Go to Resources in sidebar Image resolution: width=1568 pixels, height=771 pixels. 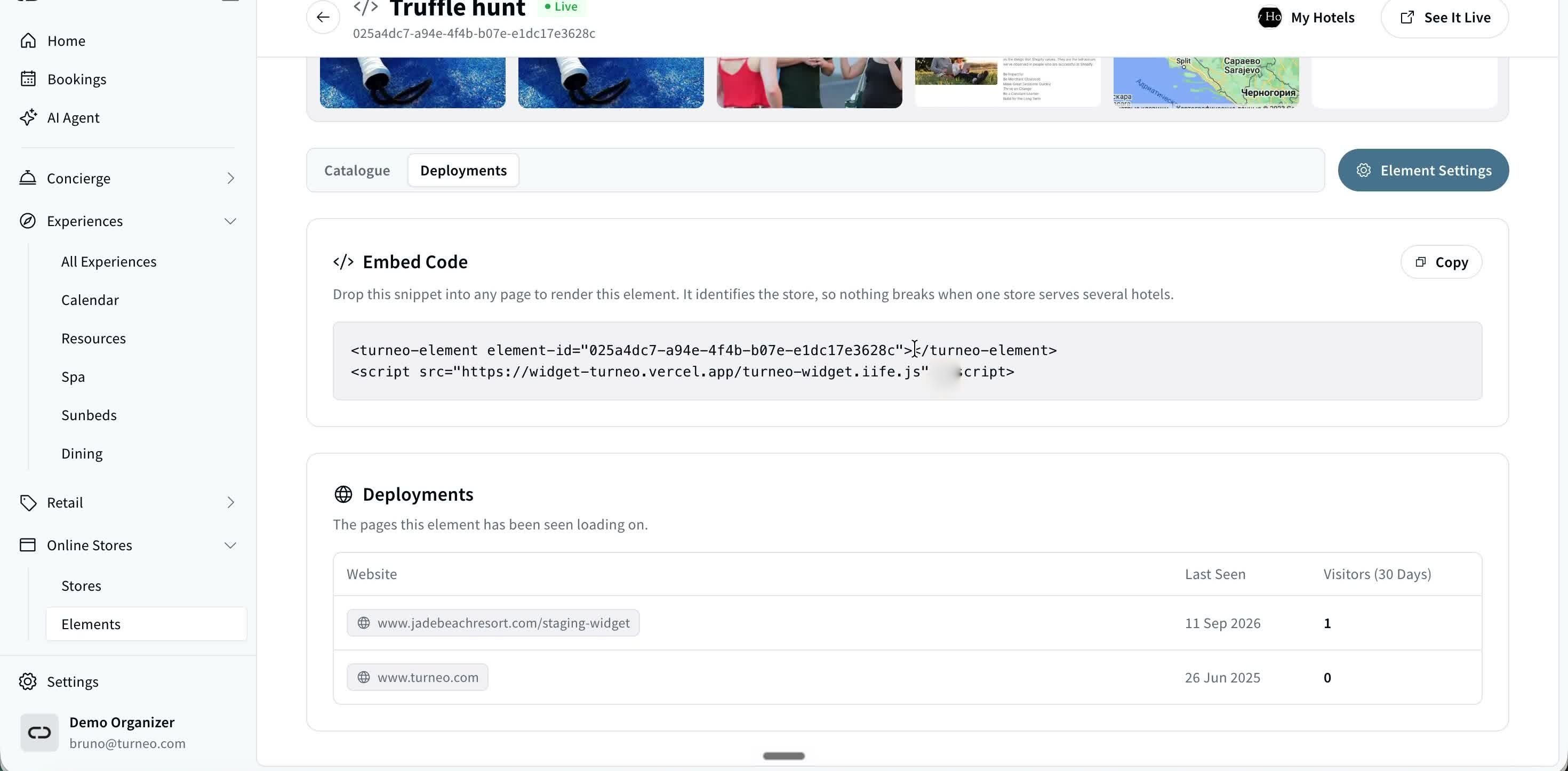(94, 339)
